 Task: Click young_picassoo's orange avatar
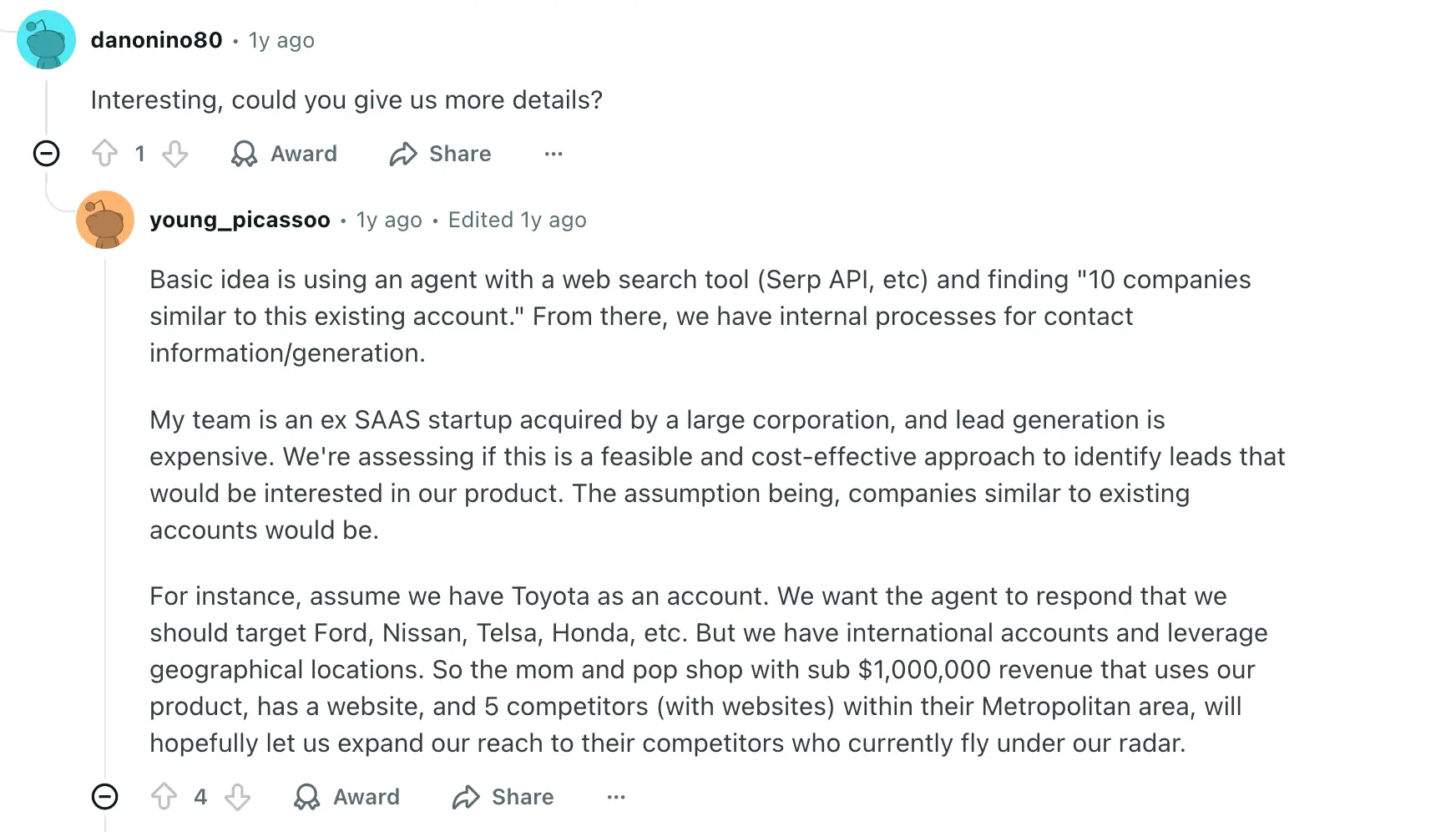click(105, 220)
